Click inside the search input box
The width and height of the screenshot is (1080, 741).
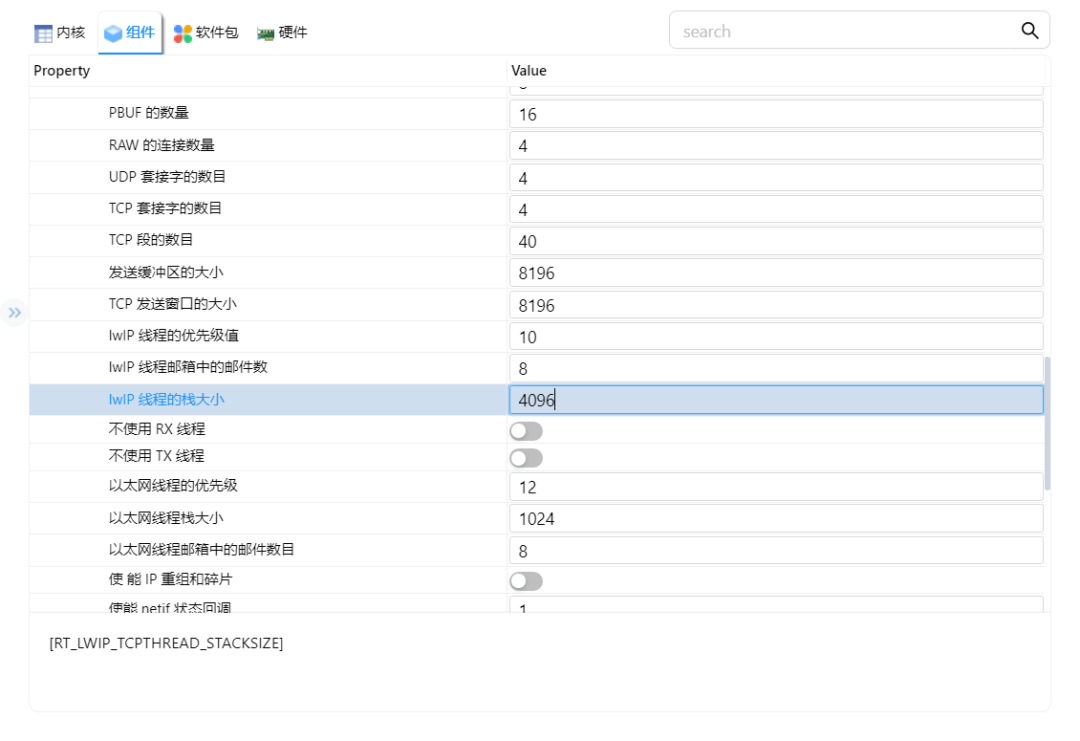click(820, 31)
